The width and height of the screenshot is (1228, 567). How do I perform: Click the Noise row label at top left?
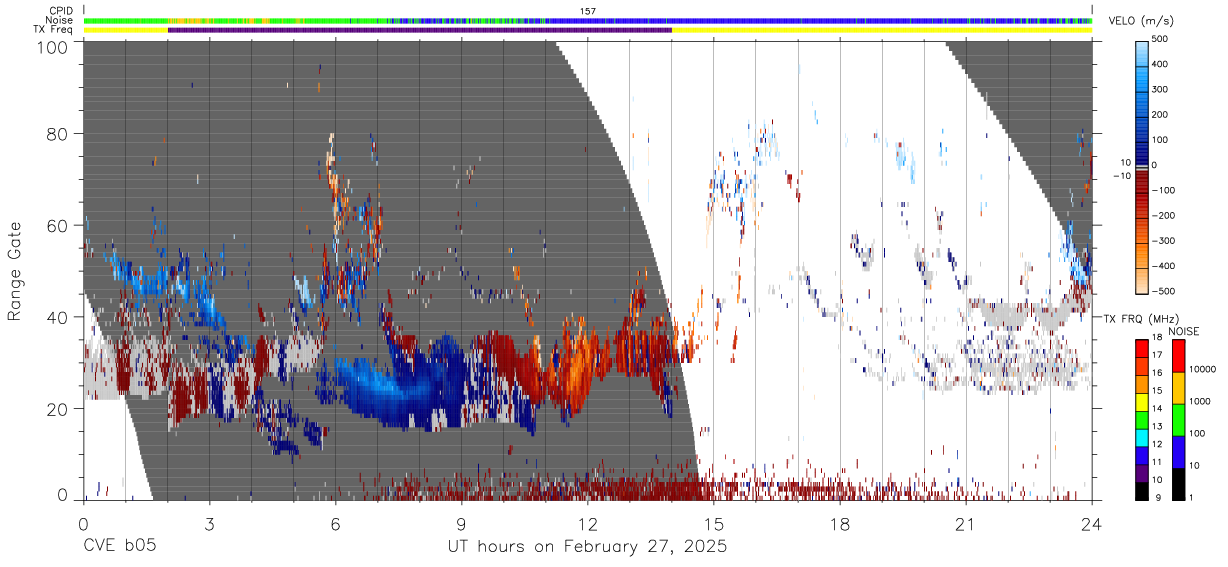click(60, 20)
